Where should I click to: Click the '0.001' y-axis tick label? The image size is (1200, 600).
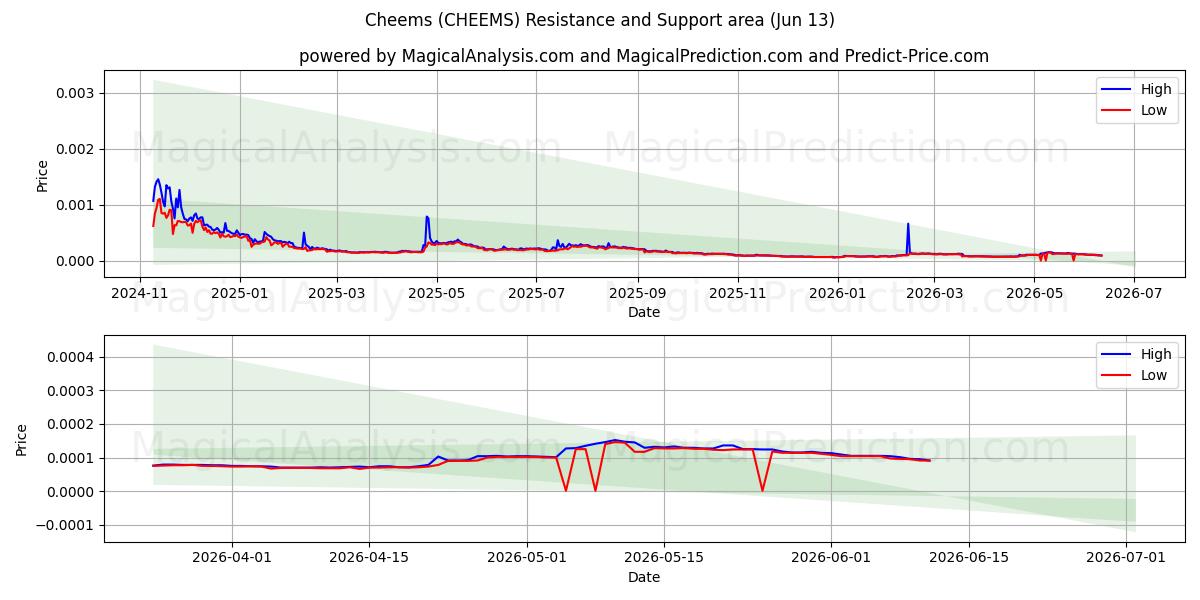[75, 205]
